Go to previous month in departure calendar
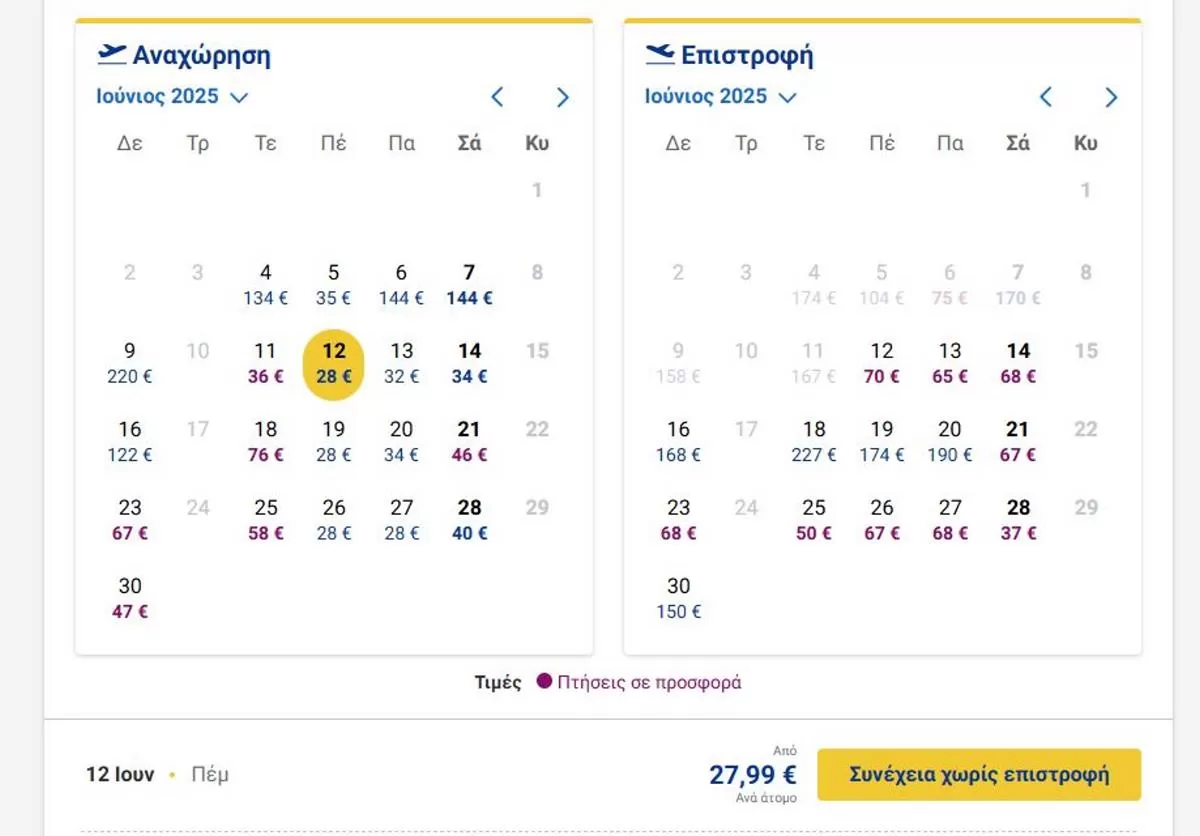Image resolution: width=1200 pixels, height=836 pixels. coord(497,97)
